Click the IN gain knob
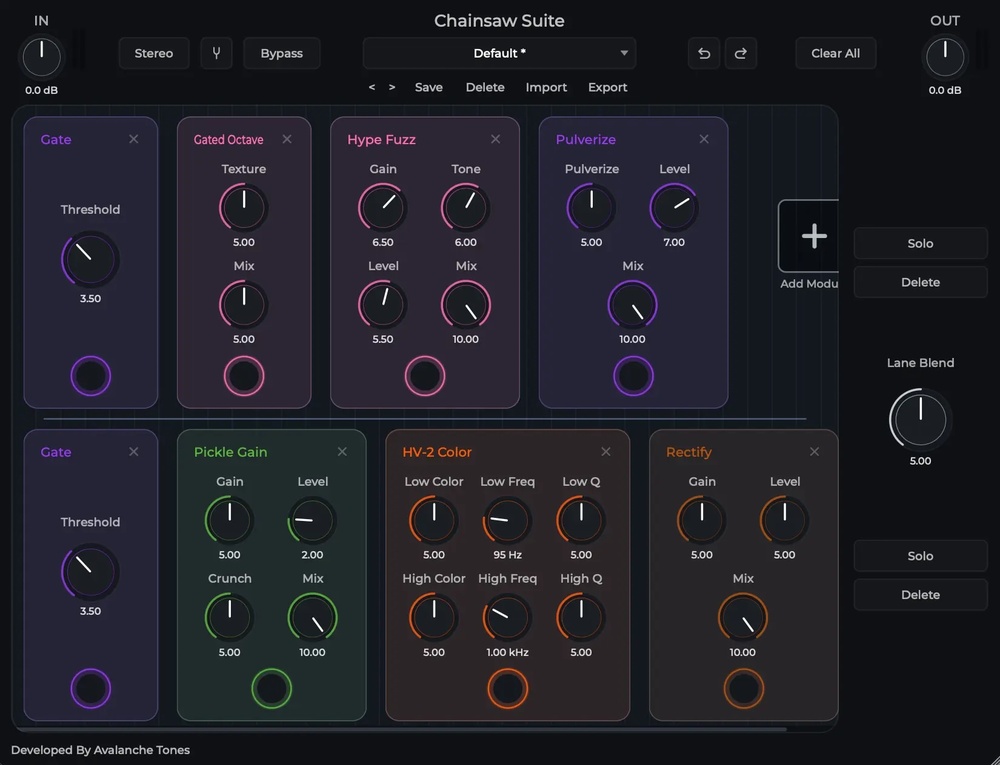The height and width of the screenshot is (765, 1000). [x=41, y=56]
